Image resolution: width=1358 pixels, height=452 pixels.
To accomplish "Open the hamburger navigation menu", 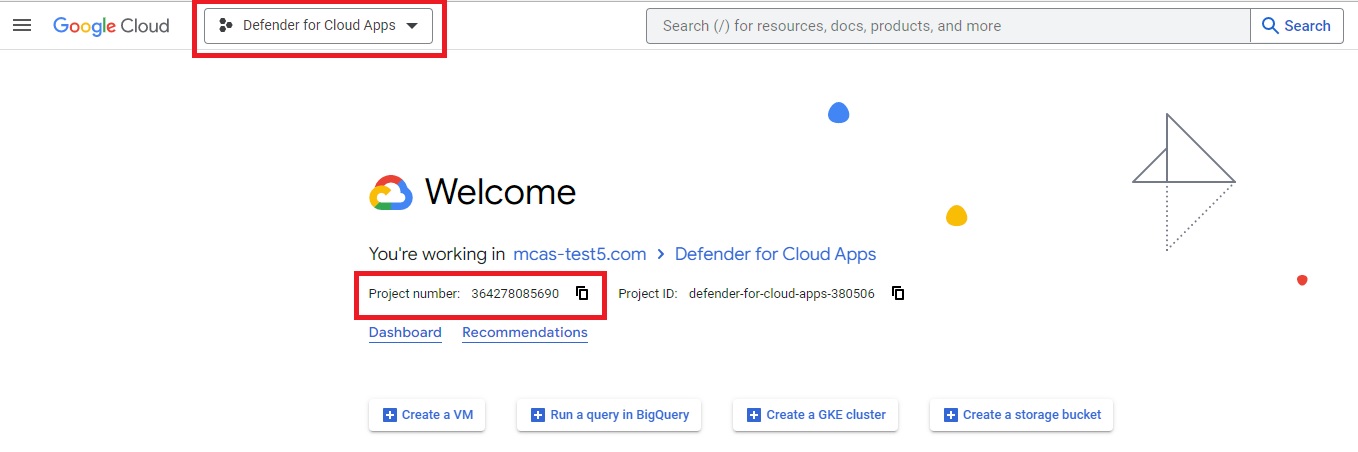I will (22, 26).
